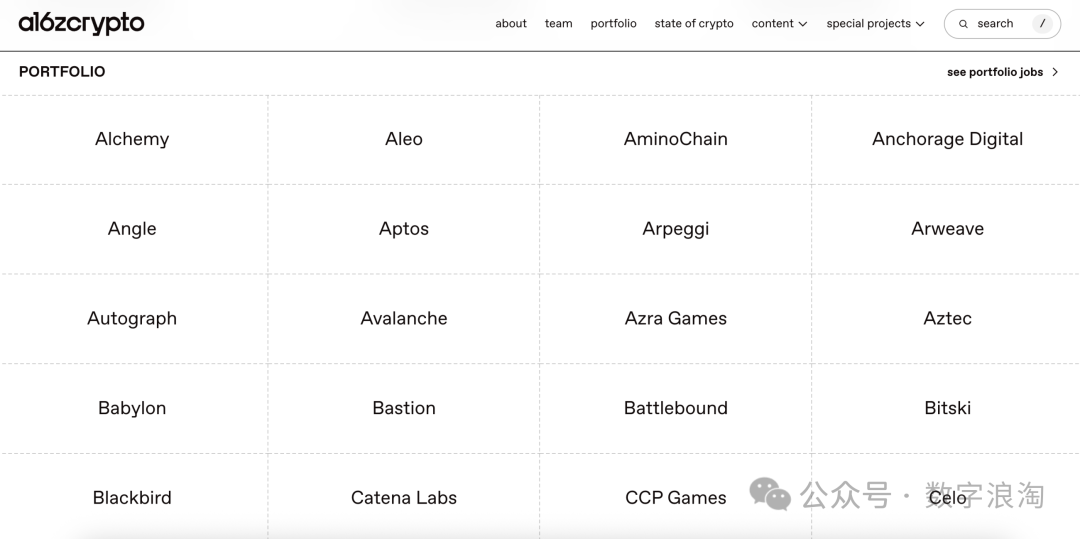1080x539 pixels.
Task: Open state of crypto page
Action: (694, 24)
